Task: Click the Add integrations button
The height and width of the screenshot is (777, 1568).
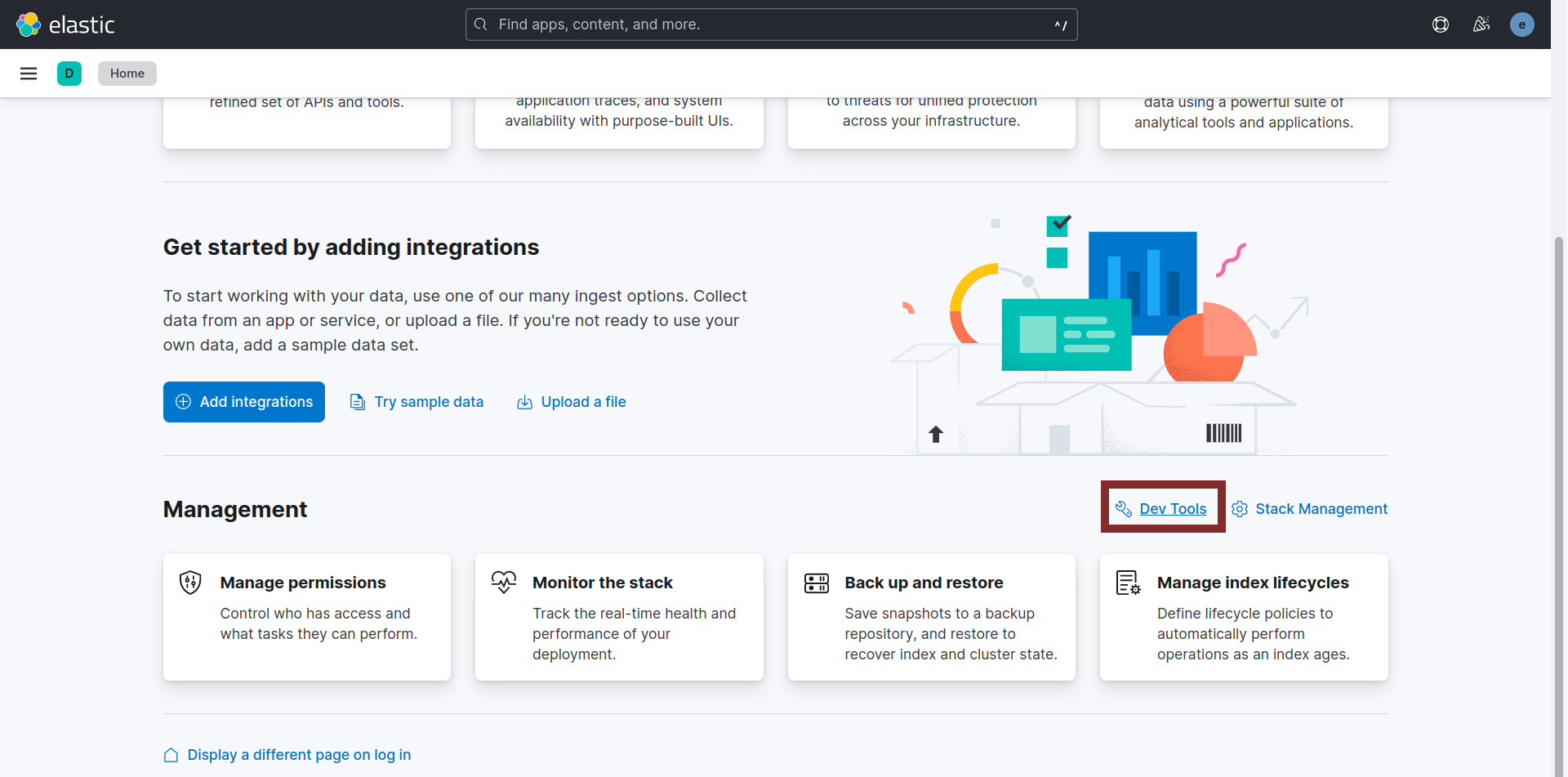Action: tap(243, 401)
